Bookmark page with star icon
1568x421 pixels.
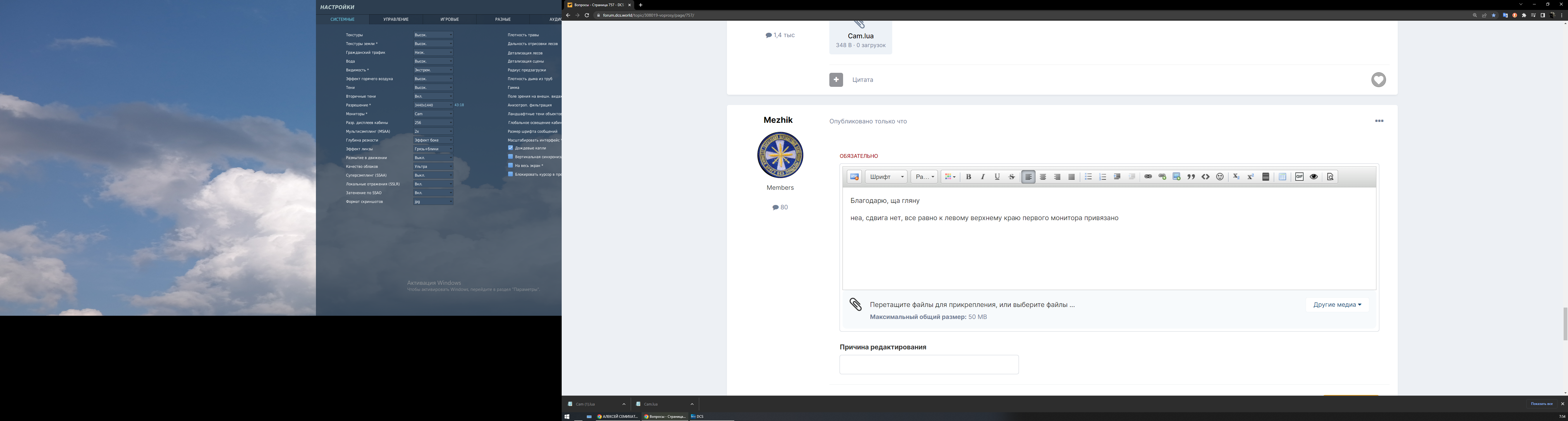pos(1494,15)
